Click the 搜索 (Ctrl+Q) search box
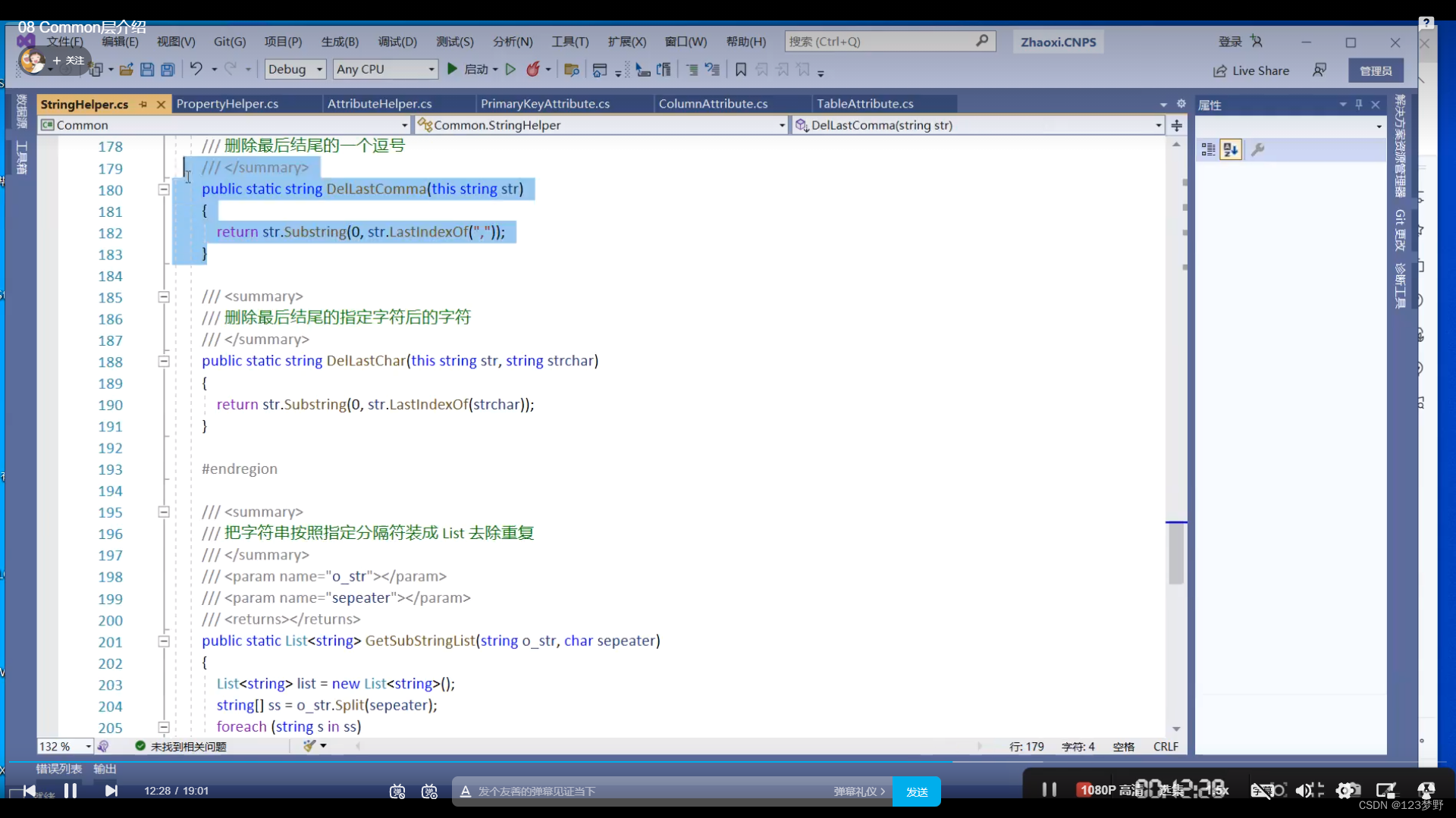 tap(890, 41)
